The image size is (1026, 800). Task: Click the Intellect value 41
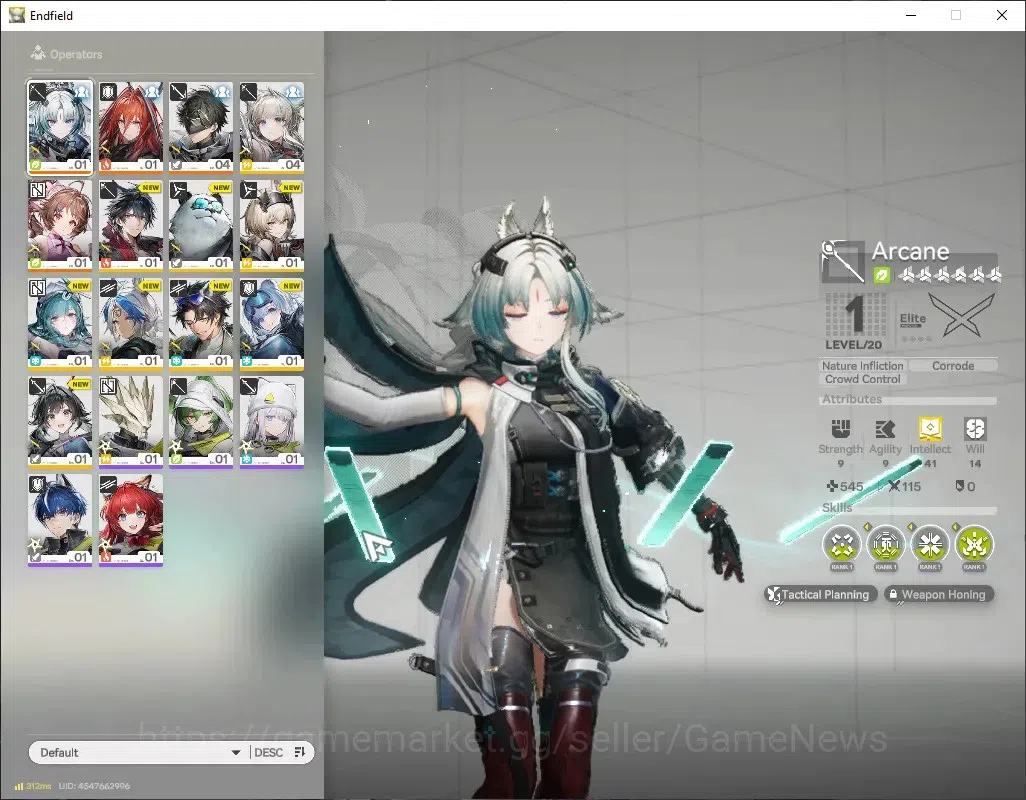tap(930, 463)
